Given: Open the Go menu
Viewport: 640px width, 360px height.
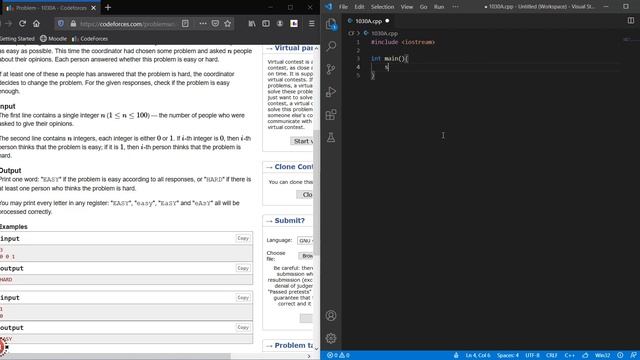Looking at the screenshot, I should coord(423,7).
